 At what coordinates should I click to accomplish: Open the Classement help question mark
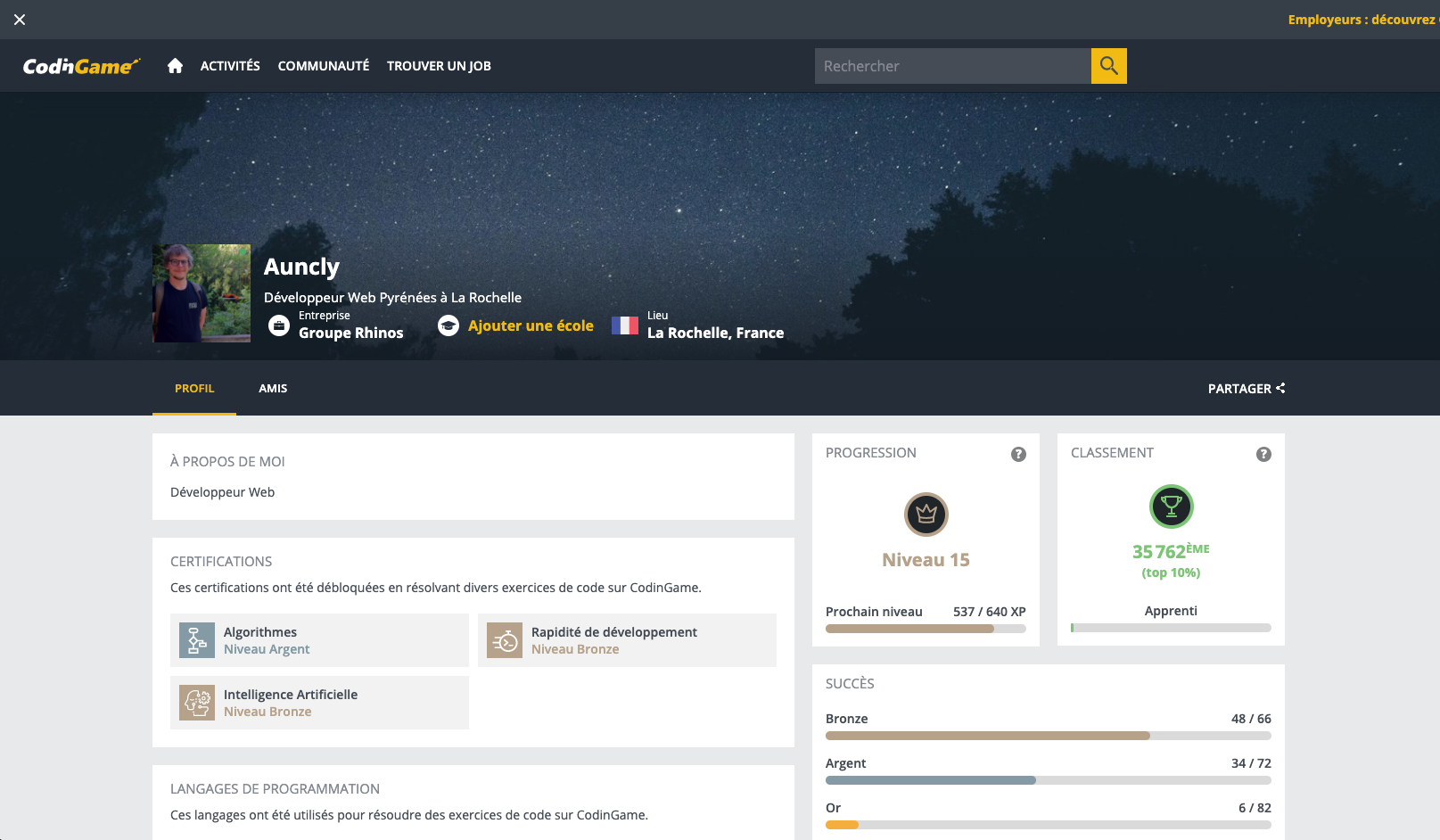1263,454
